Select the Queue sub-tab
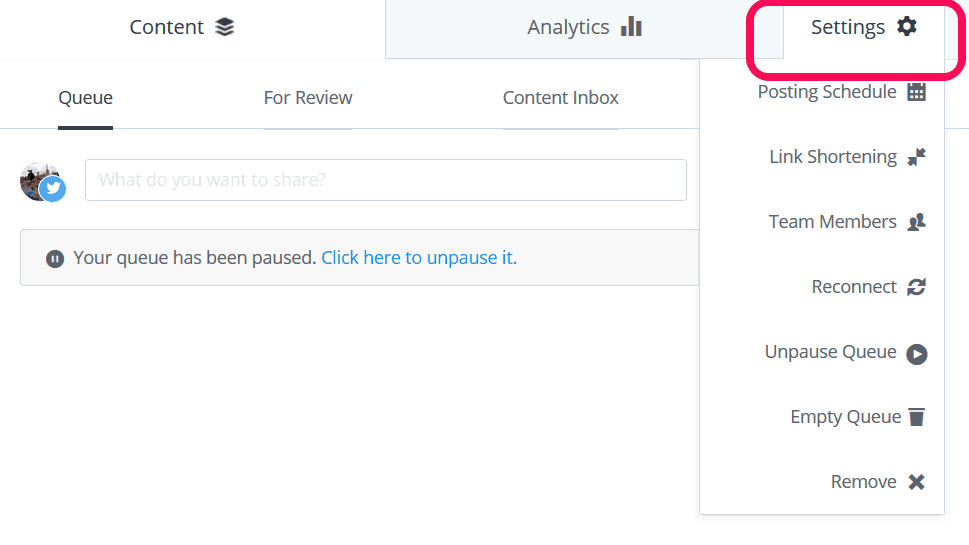 pyautogui.click(x=85, y=98)
